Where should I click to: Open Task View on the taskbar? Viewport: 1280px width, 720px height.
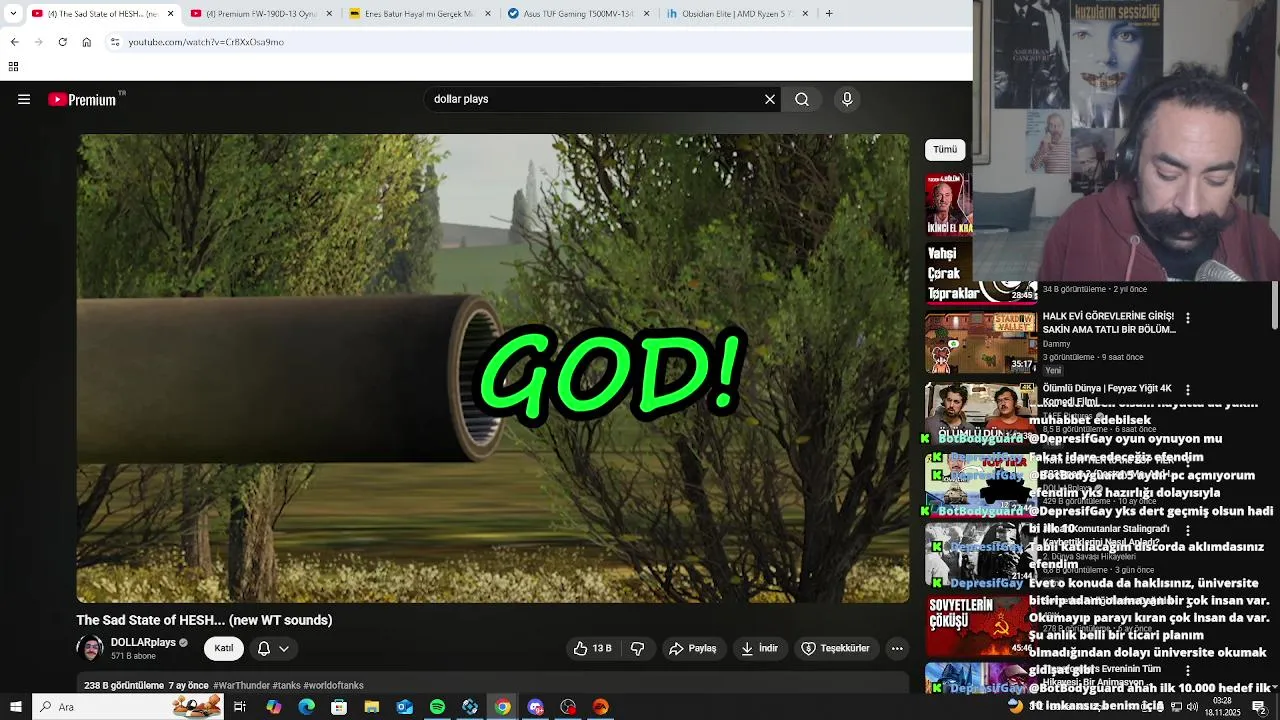tap(240, 707)
